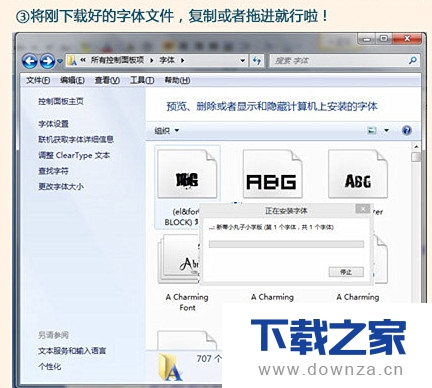Maximize the fonts window

tap(384, 39)
